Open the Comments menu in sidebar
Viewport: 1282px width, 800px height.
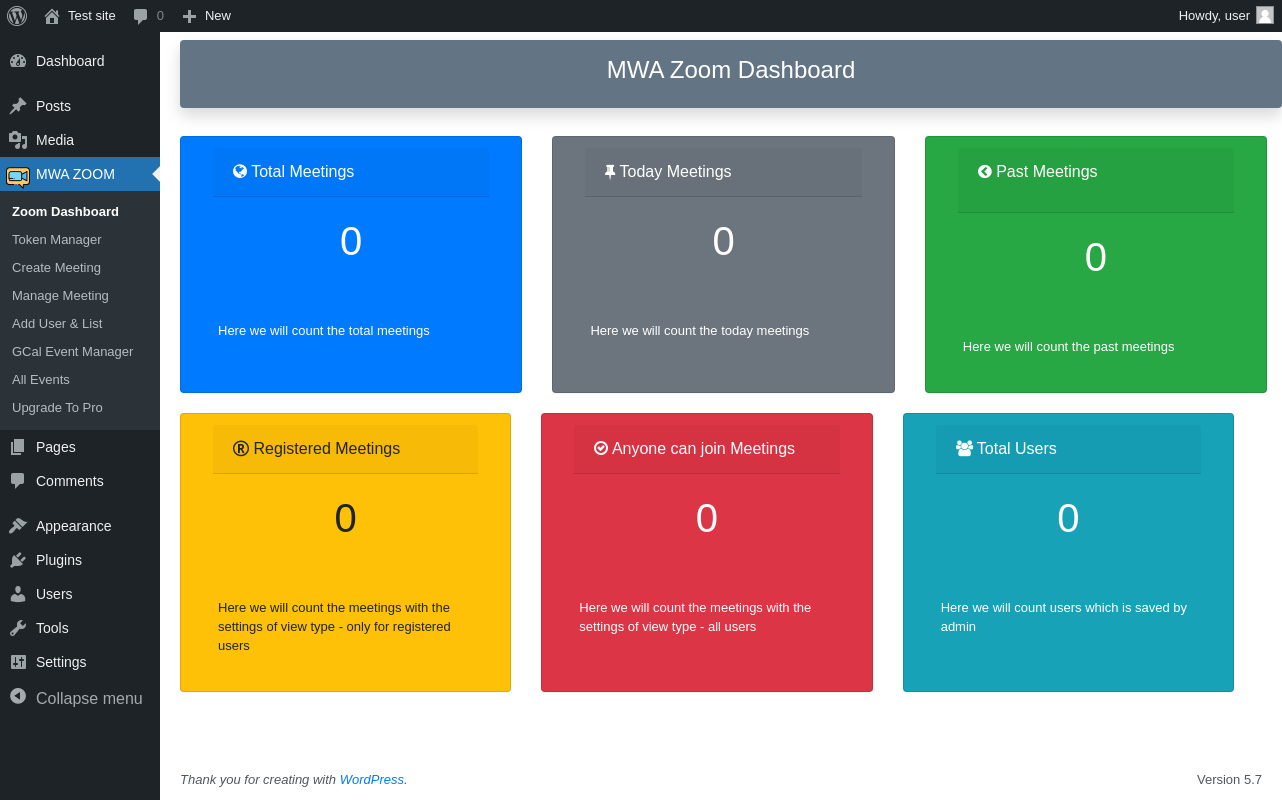[80, 481]
